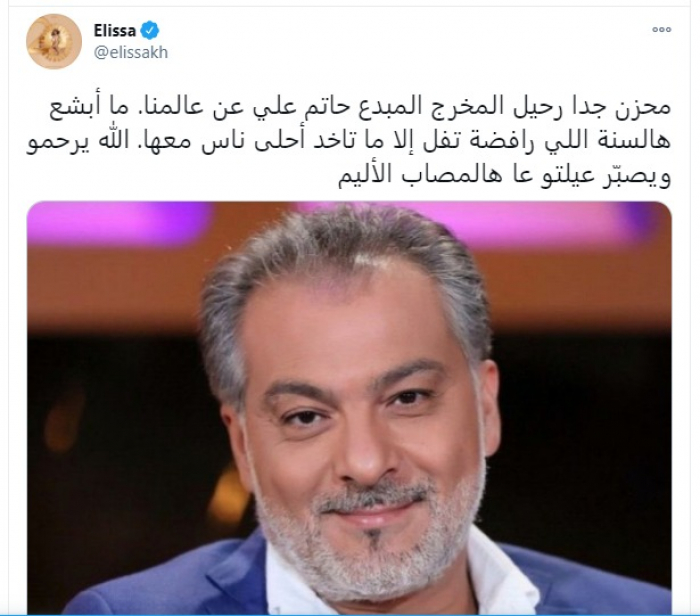Open the attached photo in the tweet

(x=349, y=408)
